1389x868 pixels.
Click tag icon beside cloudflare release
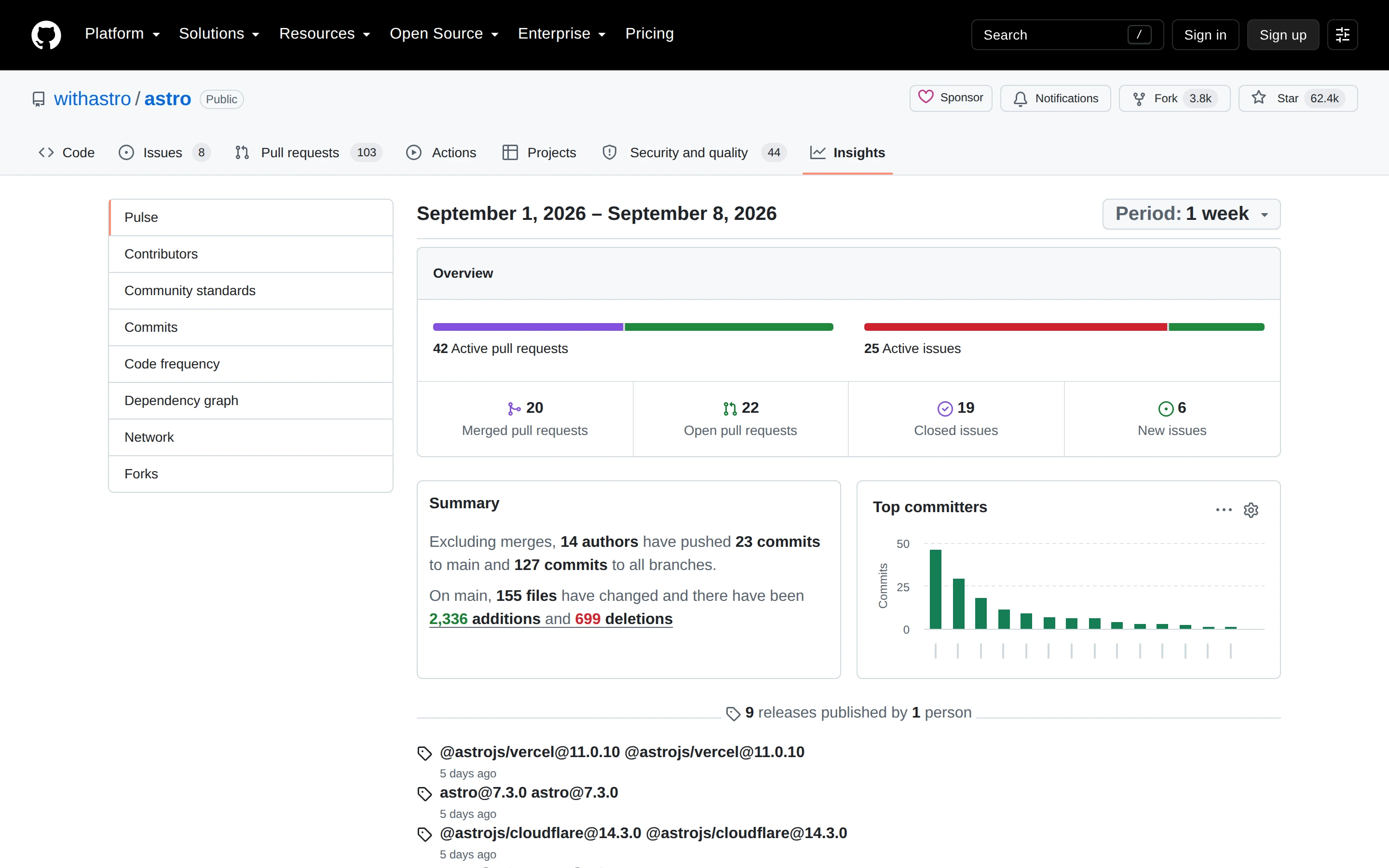pos(425,834)
